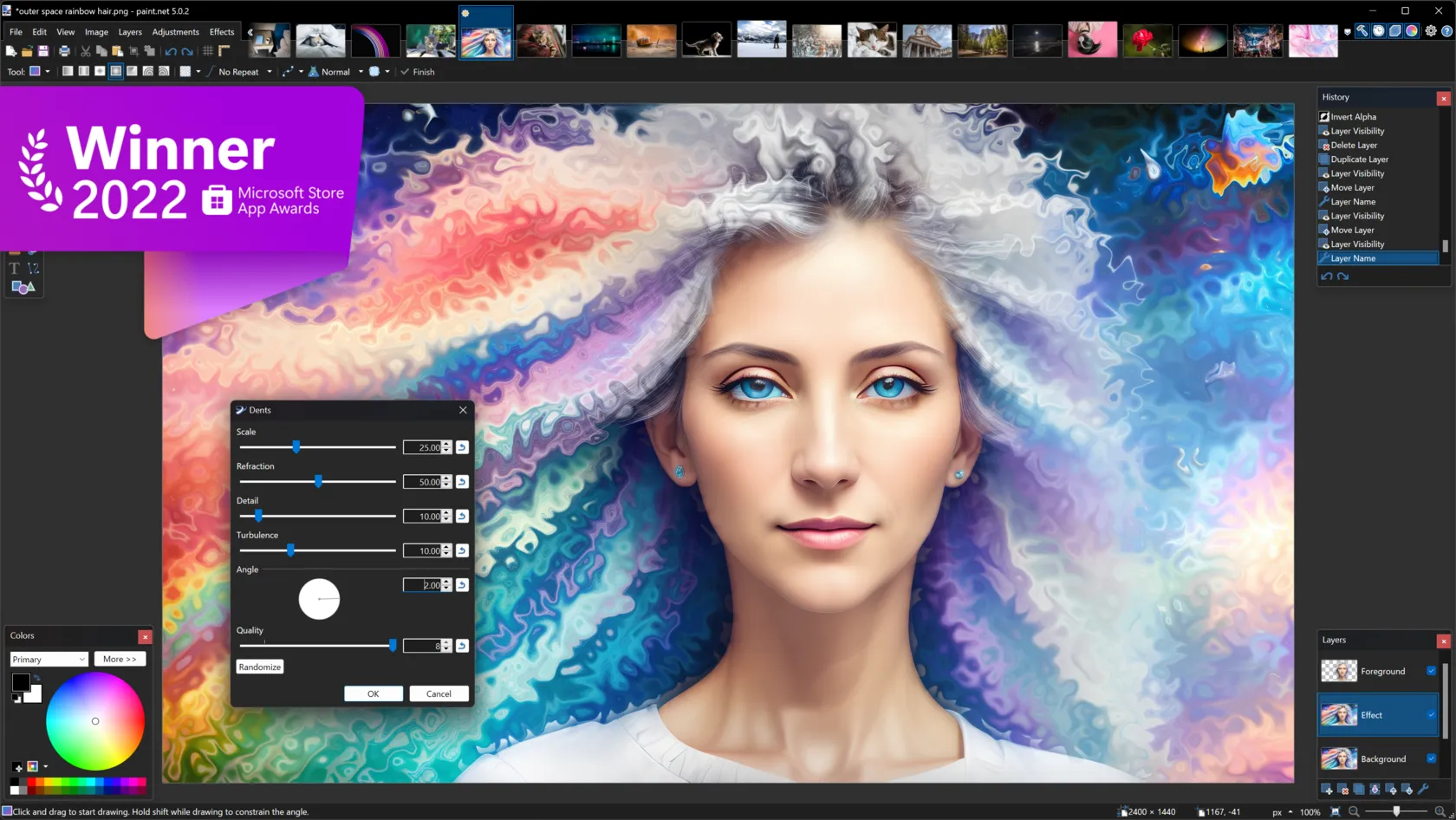Click the Print icon in the toolbar
The width and height of the screenshot is (1456, 820).
(x=64, y=51)
